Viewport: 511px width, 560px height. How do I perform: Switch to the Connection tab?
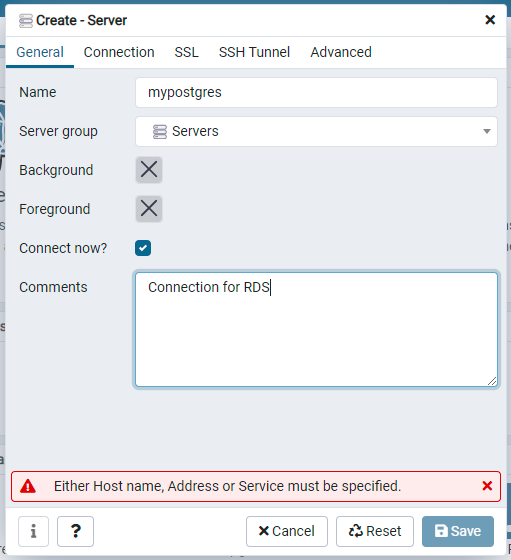pos(119,52)
